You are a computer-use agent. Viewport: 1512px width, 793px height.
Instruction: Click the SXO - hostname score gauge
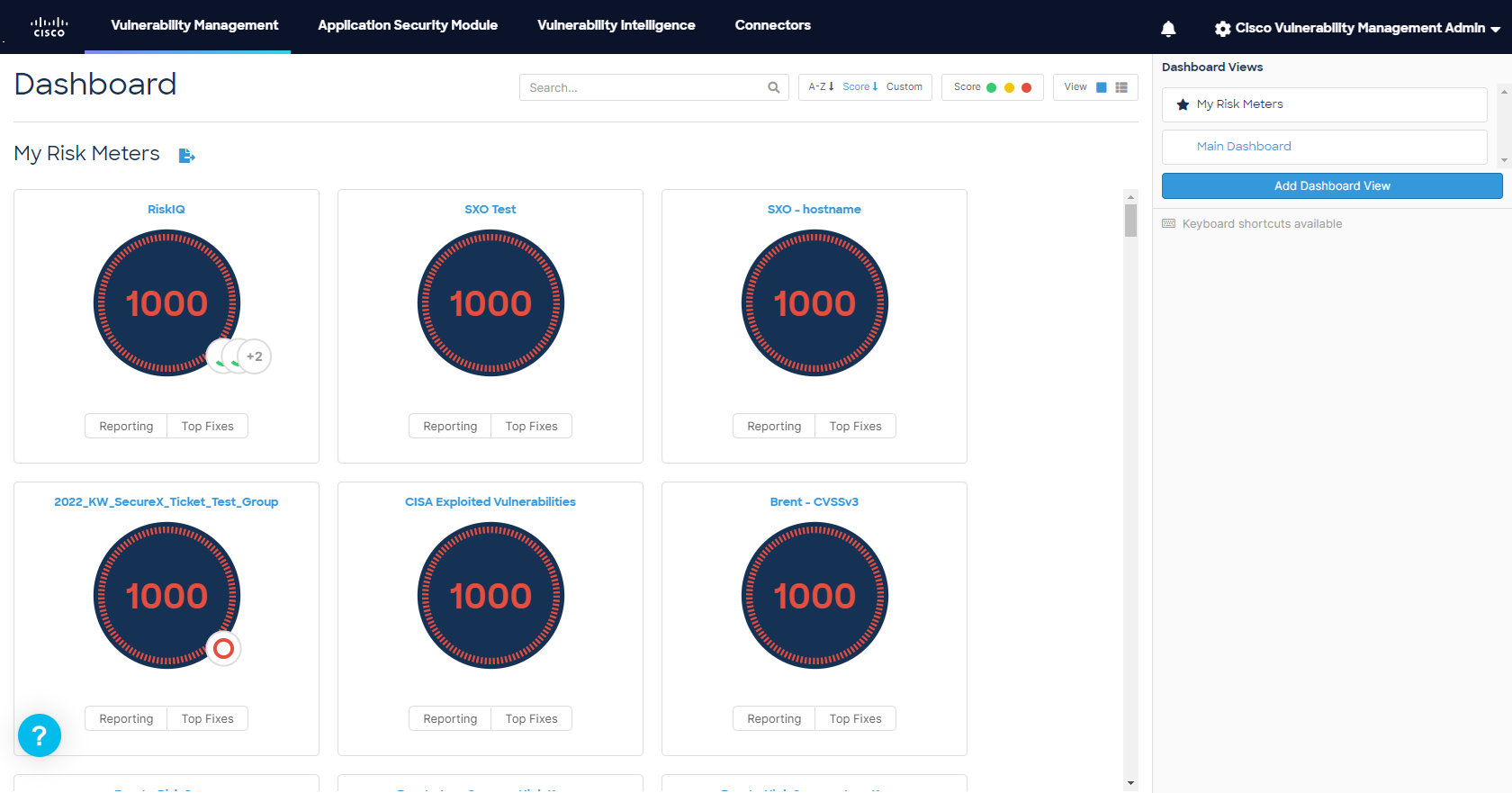(x=814, y=303)
